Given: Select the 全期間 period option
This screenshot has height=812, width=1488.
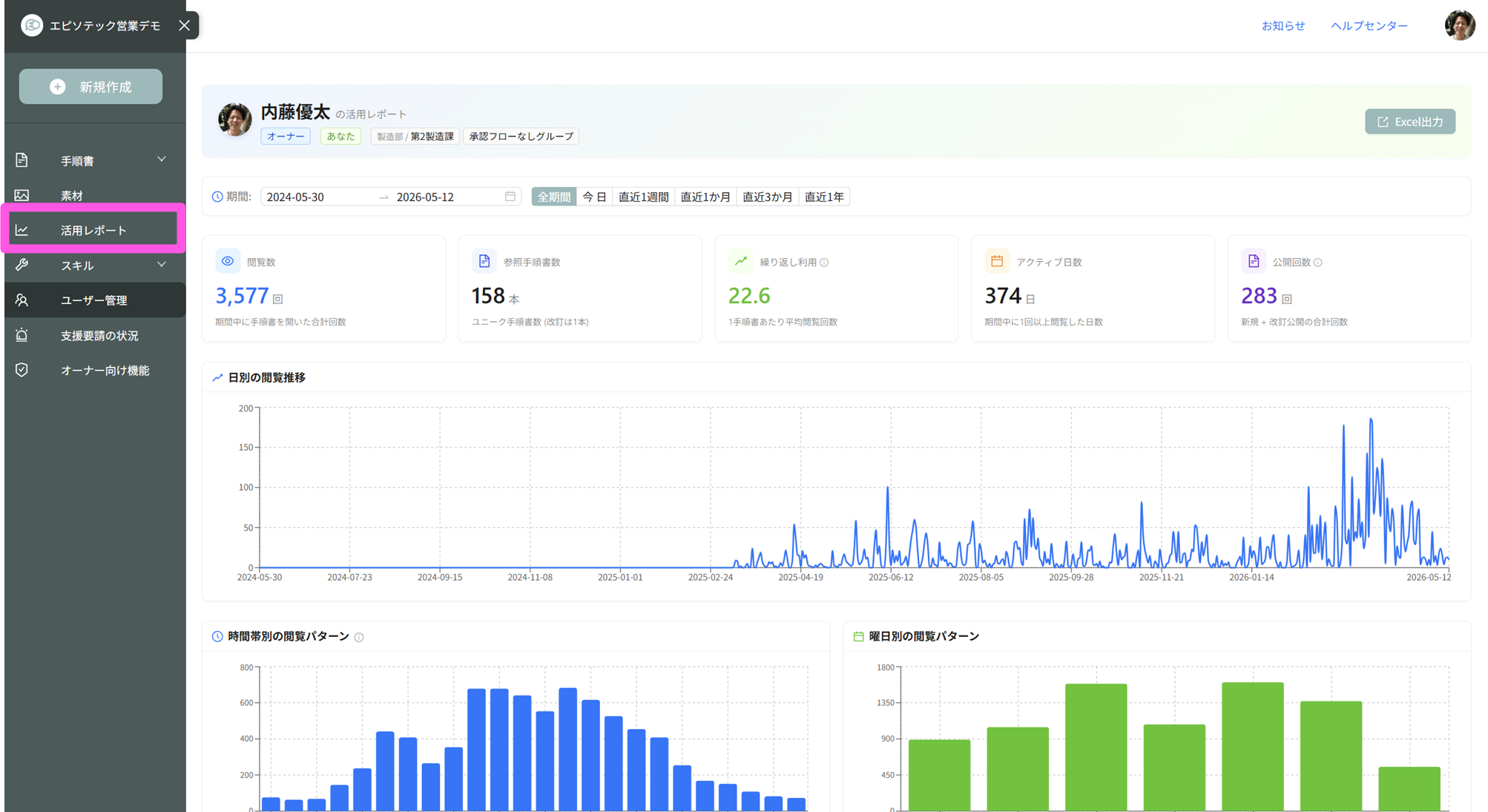Looking at the screenshot, I should coord(554,197).
